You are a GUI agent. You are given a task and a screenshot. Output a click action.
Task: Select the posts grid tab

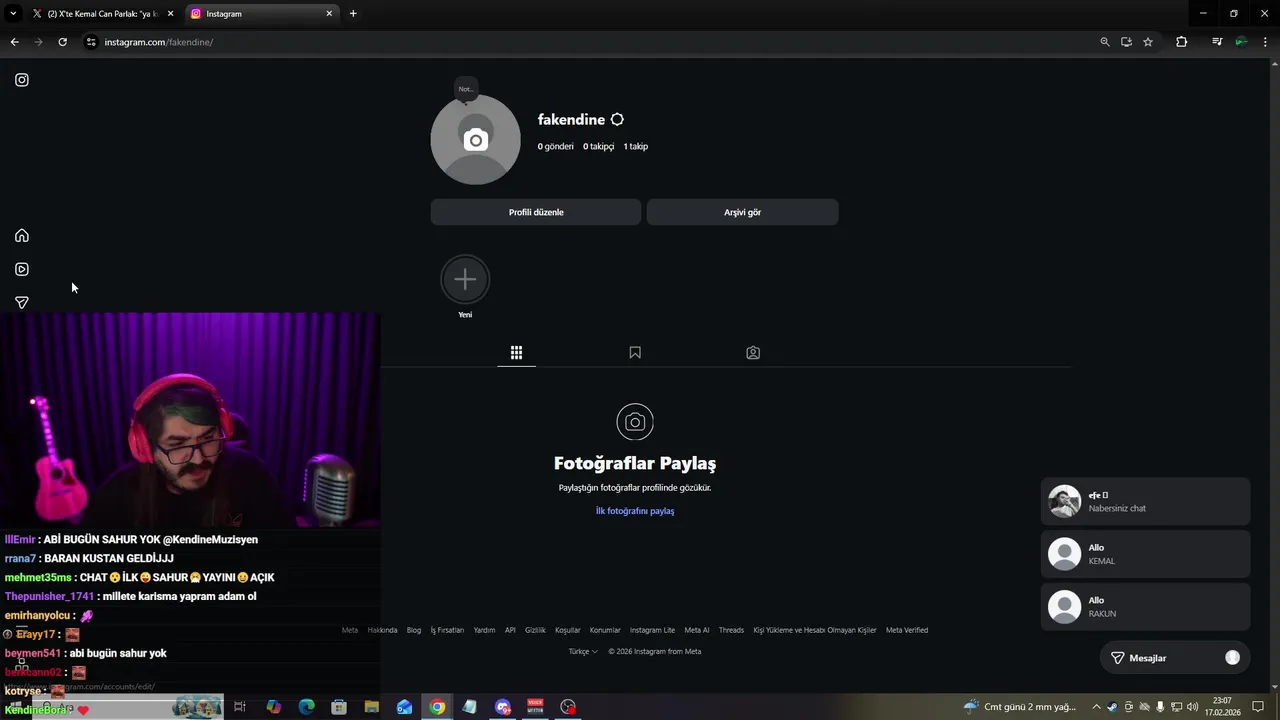(516, 353)
